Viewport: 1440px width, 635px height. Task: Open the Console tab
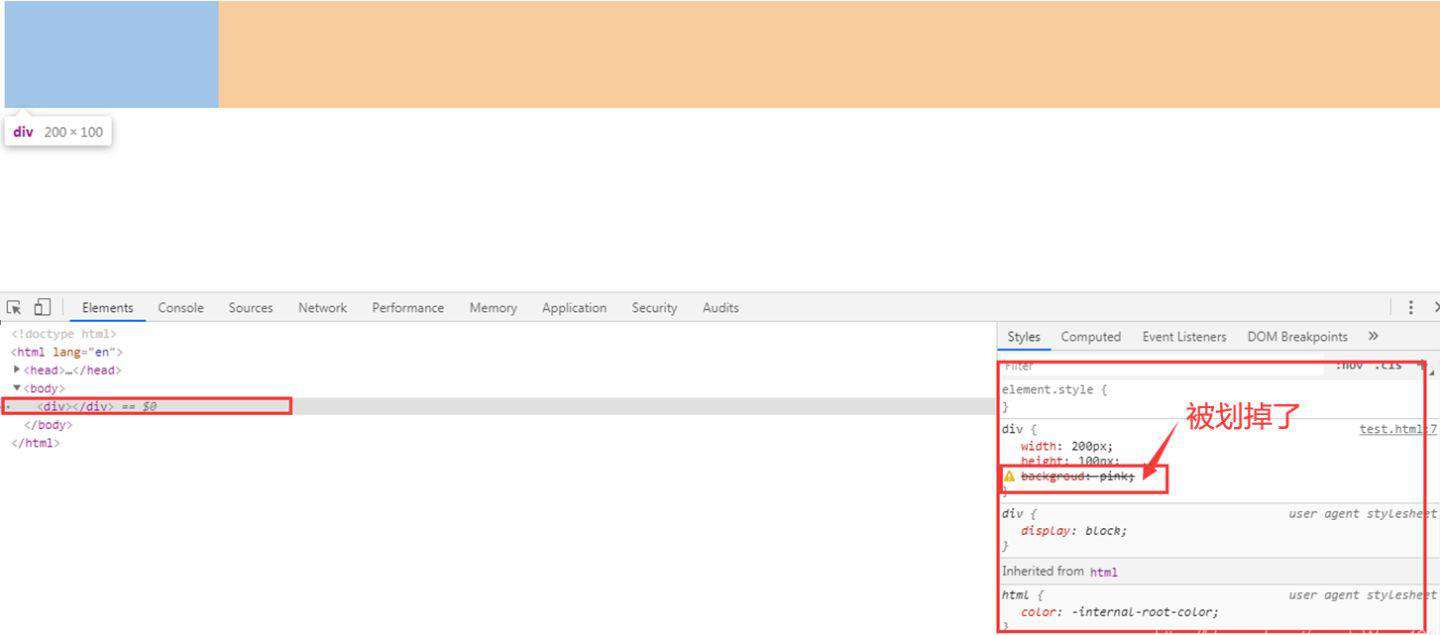coord(181,308)
